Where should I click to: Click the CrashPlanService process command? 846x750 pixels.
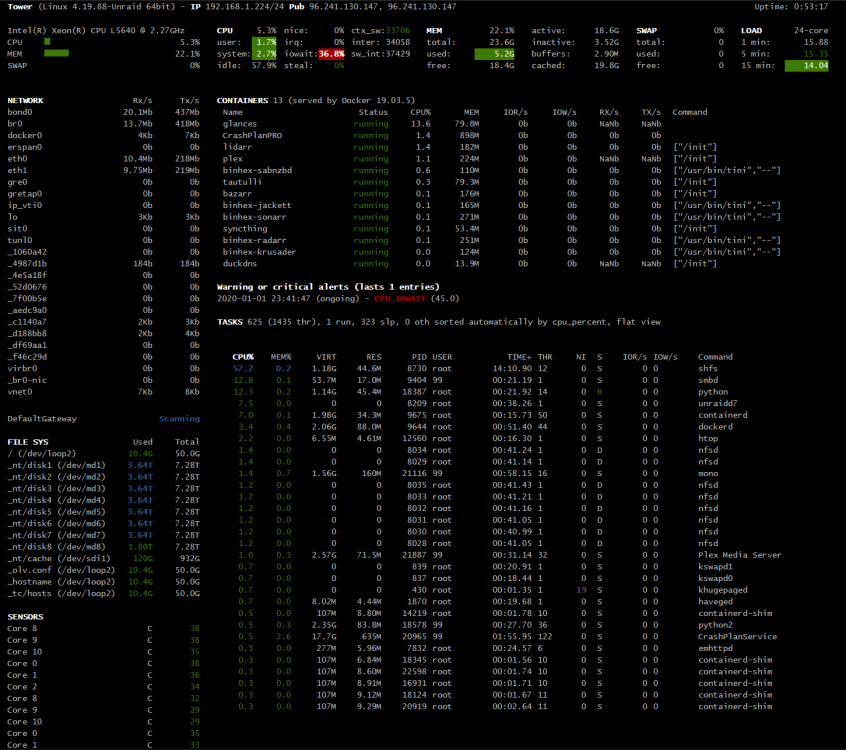738,637
